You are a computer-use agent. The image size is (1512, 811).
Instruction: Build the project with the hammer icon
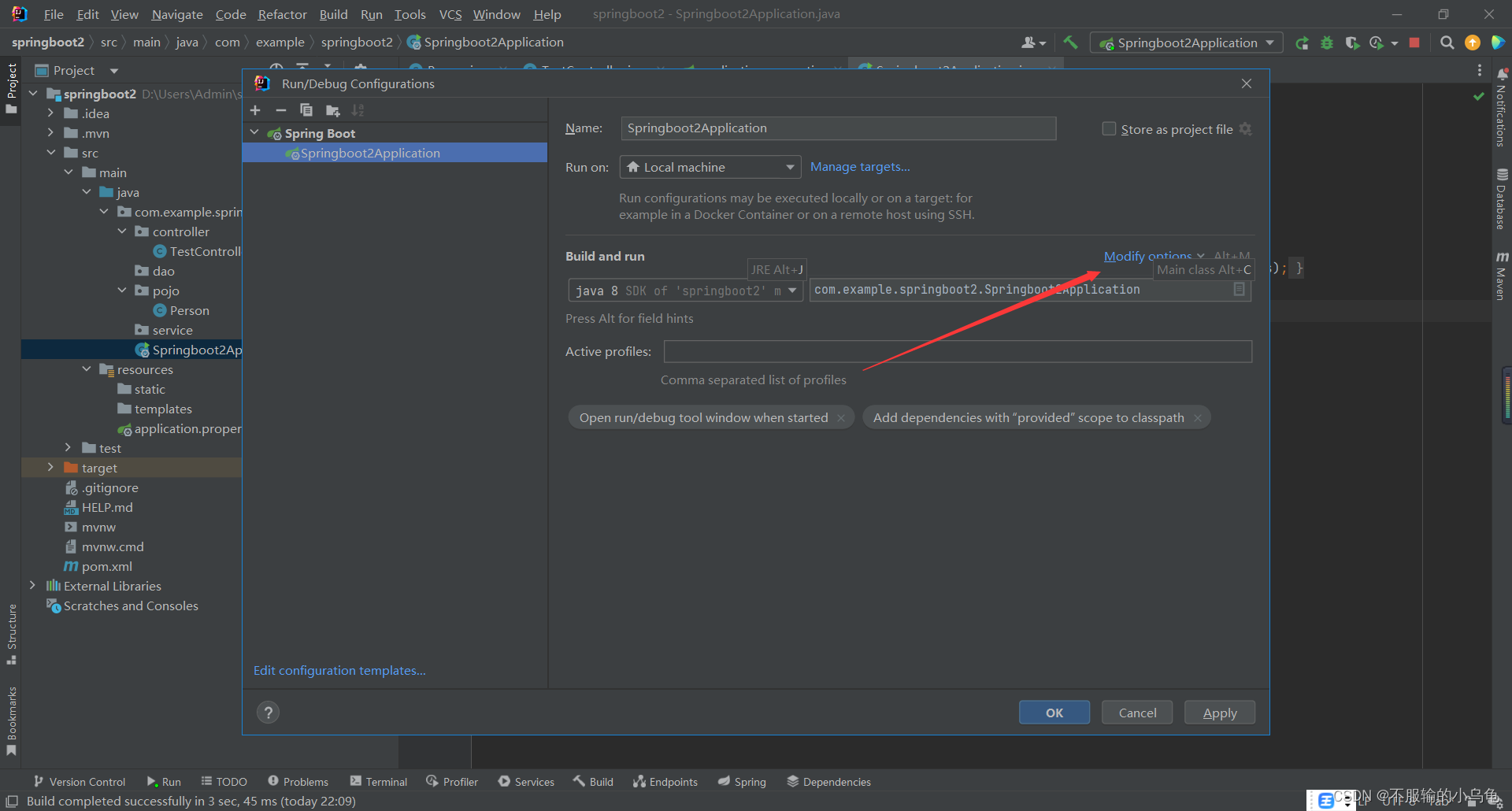pyautogui.click(x=1070, y=43)
